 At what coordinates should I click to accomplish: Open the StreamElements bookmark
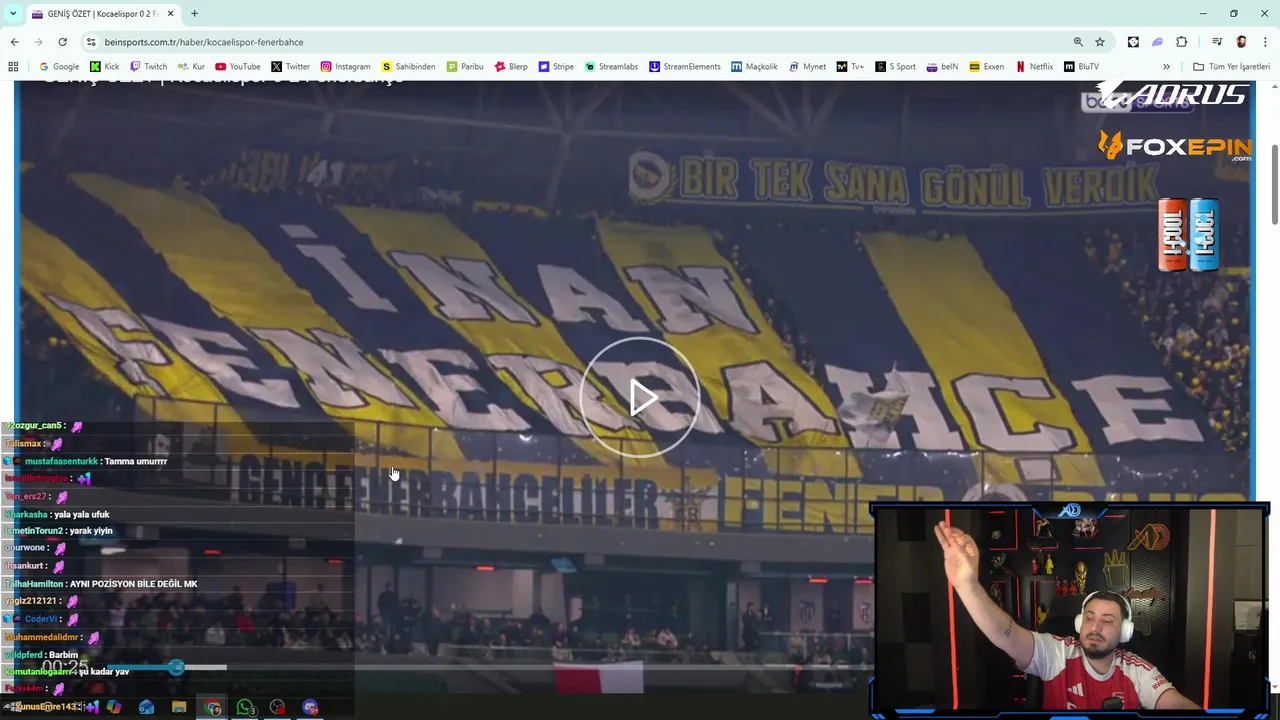684,67
